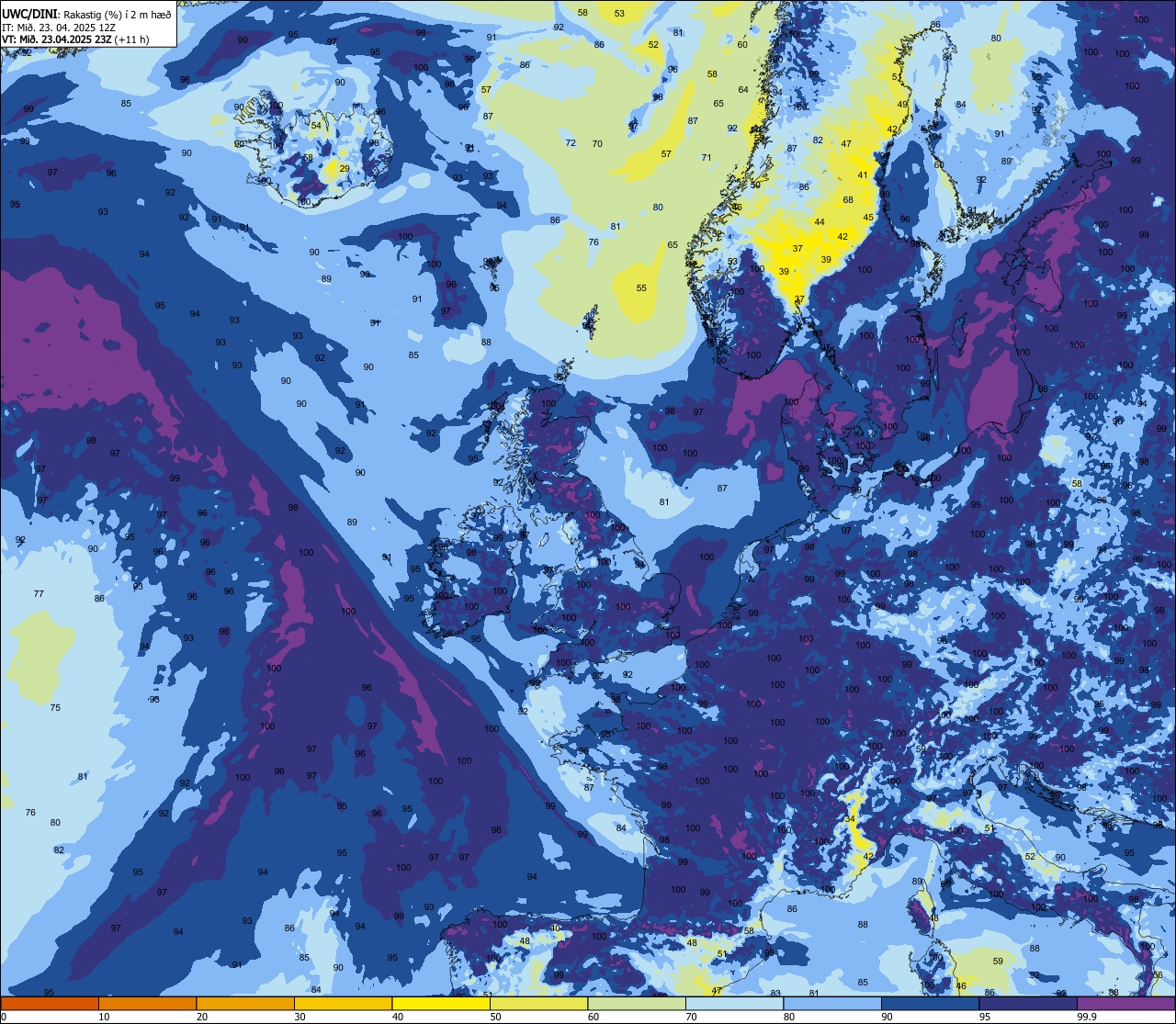Click the 80–90 blue legend segment
The height and width of the screenshot is (1024, 1176).
[x=832, y=1003]
